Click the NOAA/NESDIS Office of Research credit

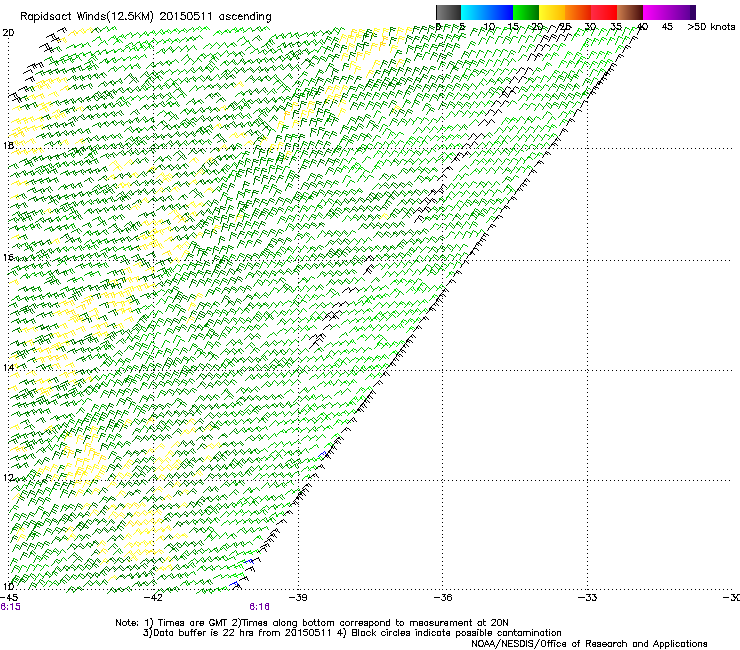(589, 644)
